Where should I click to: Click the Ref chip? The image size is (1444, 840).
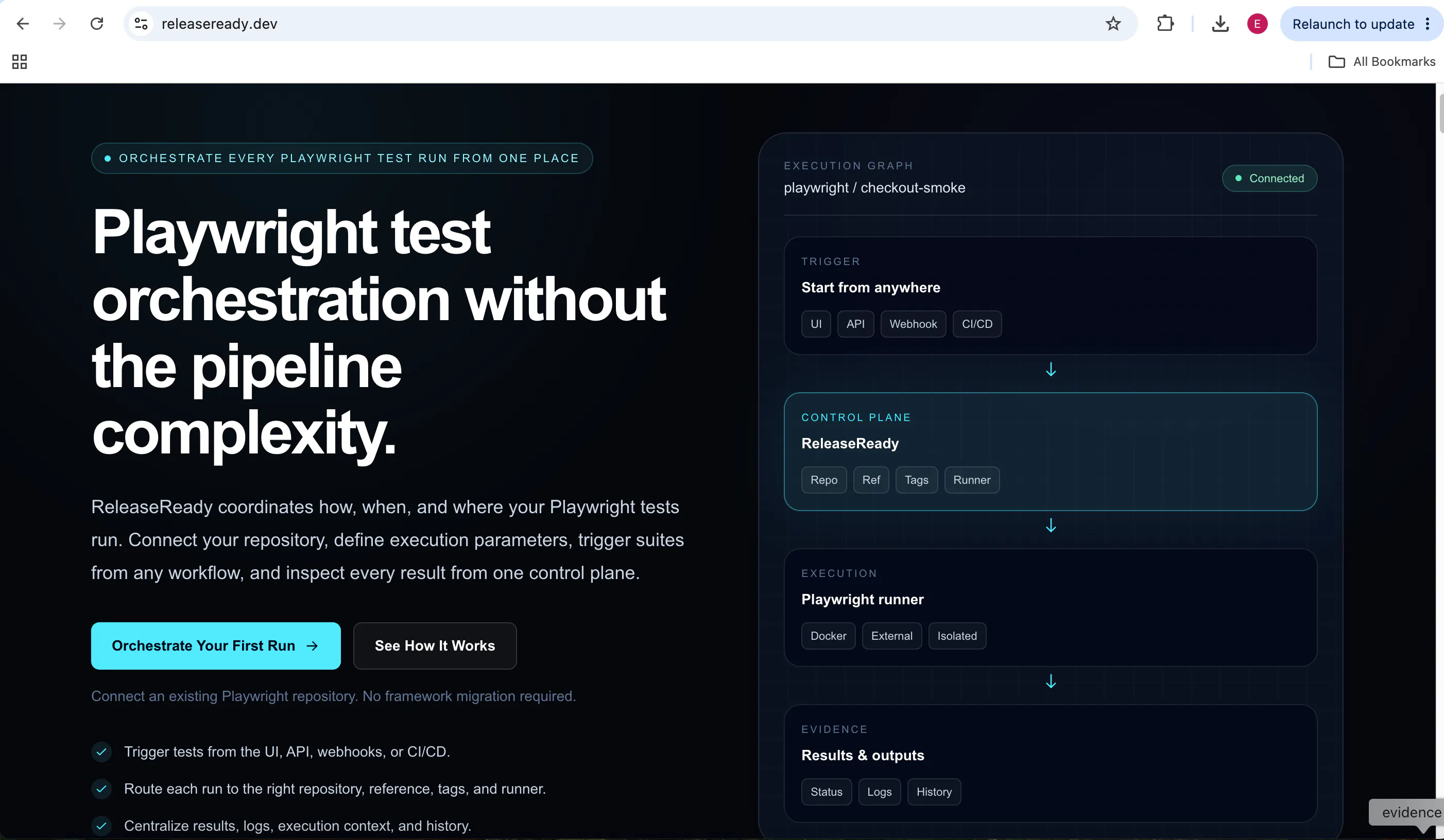(x=871, y=480)
